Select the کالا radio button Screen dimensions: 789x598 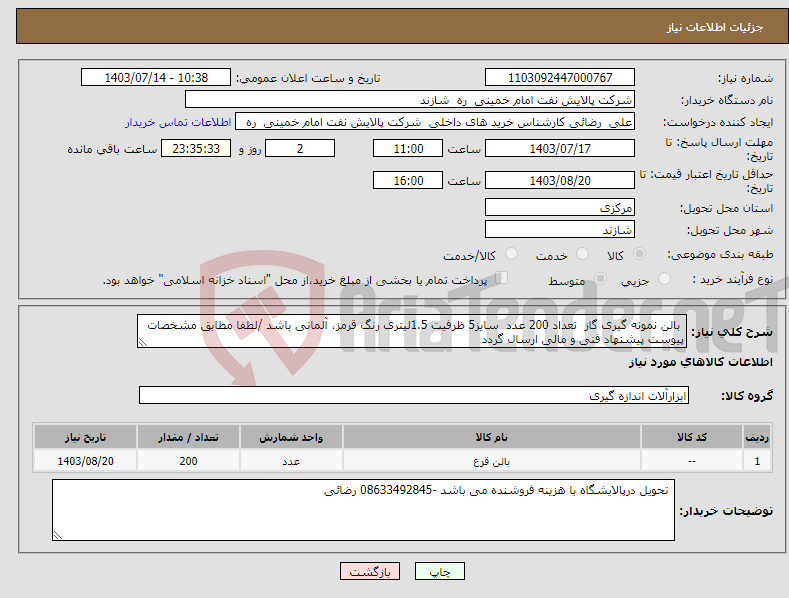click(x=639, y=254)
